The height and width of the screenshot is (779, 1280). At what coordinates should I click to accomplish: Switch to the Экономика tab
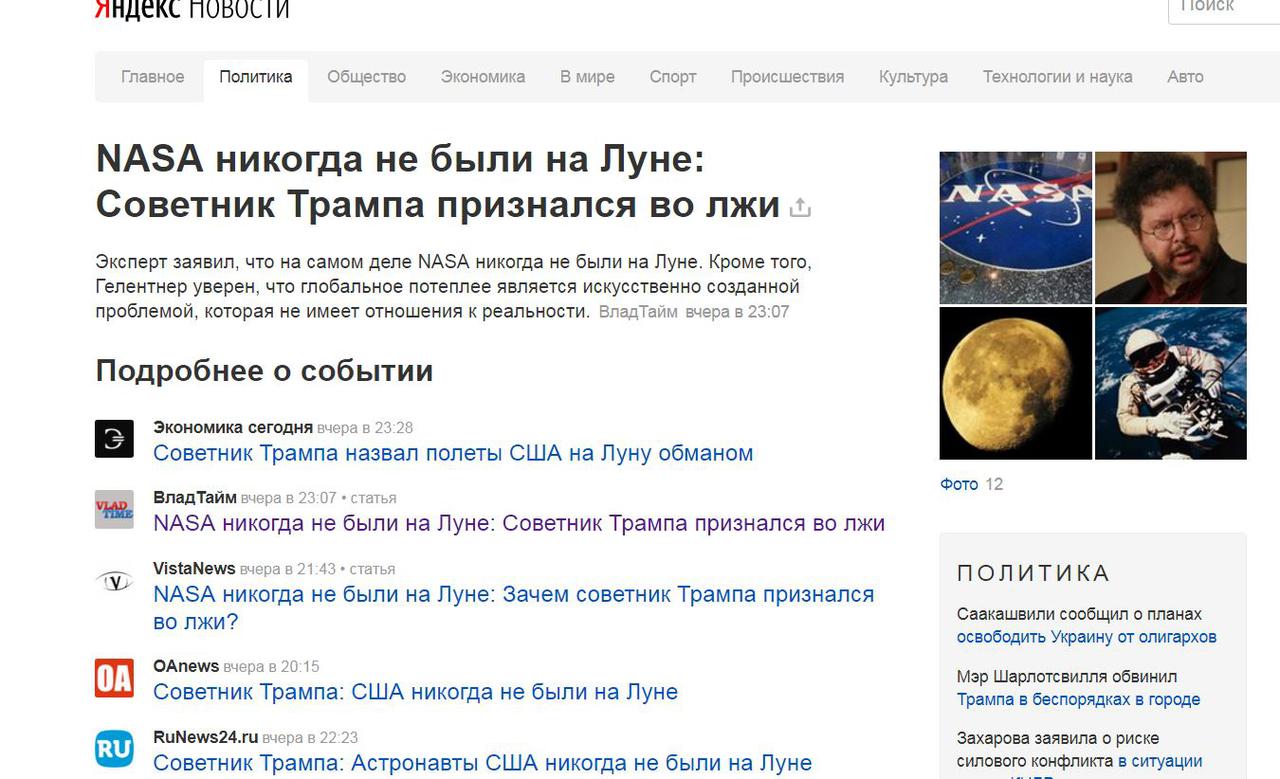click(x=483, y=77)
